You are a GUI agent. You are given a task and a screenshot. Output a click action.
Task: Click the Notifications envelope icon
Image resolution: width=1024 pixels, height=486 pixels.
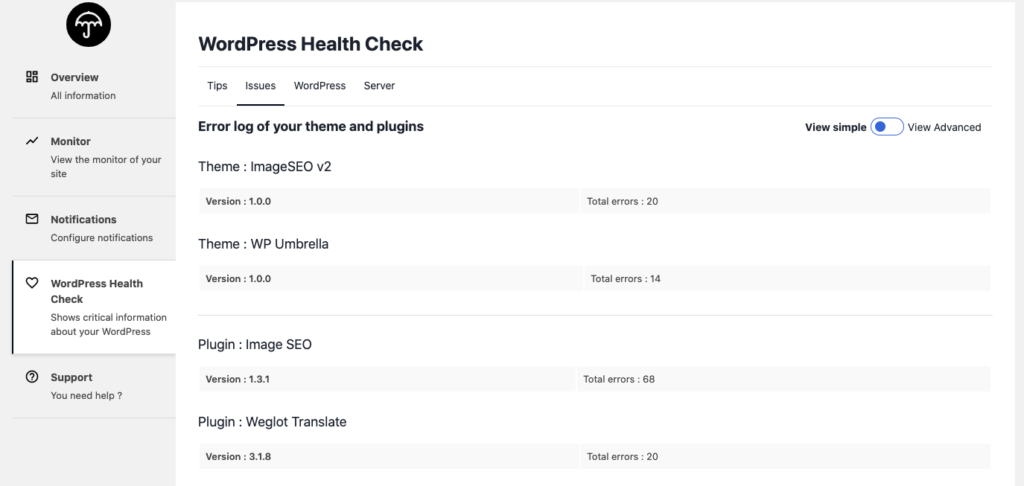(32, 219)
